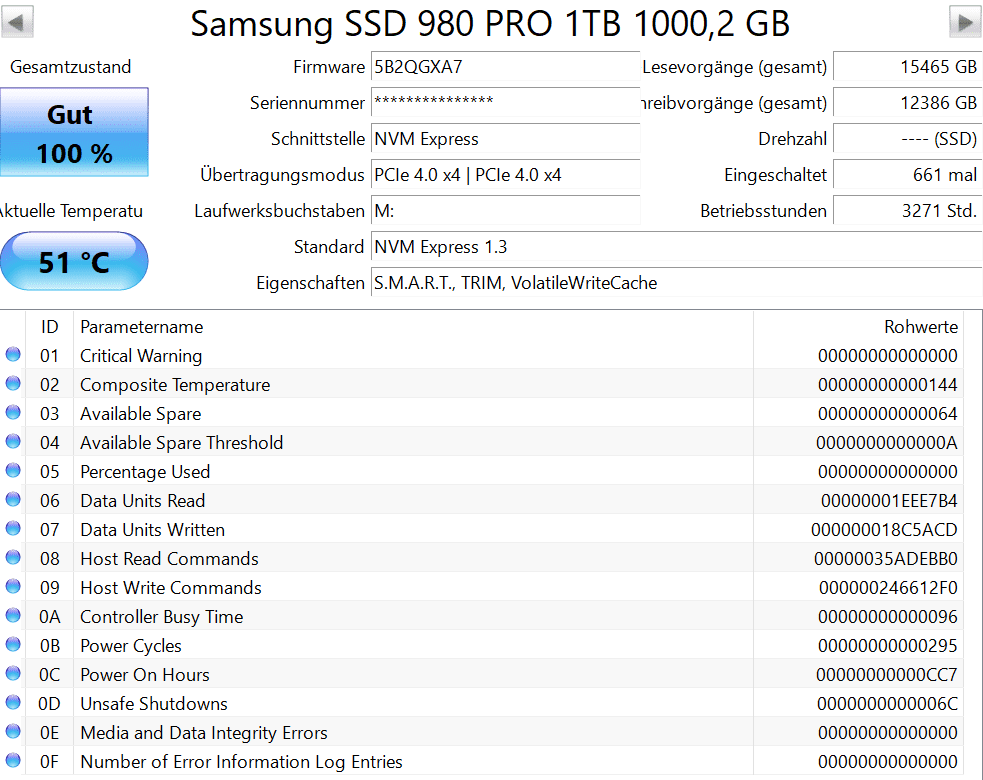This screenshot has height=780, width=983.
Task: Select the Data Units Read row name
Action: 142,501
